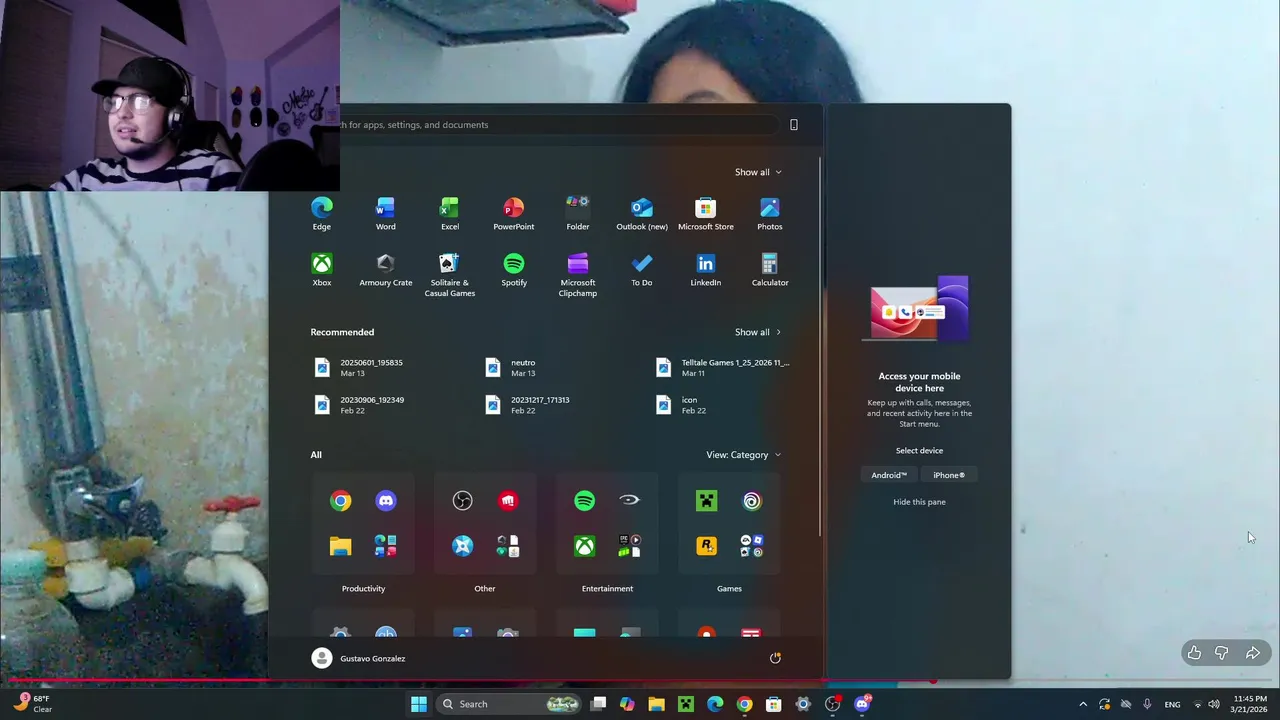The image size is (1280, 720).
Task: Launch Halo in Entertainment category
Action: click(x=630, y=501)
